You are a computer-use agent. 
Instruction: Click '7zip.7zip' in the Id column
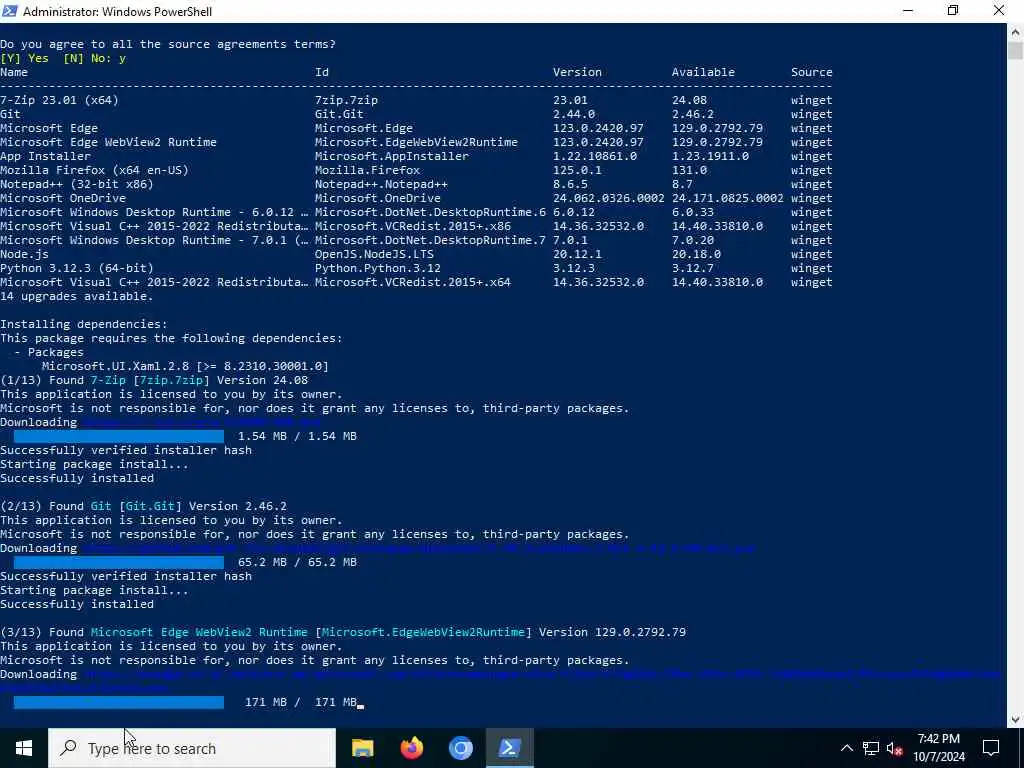346,100
